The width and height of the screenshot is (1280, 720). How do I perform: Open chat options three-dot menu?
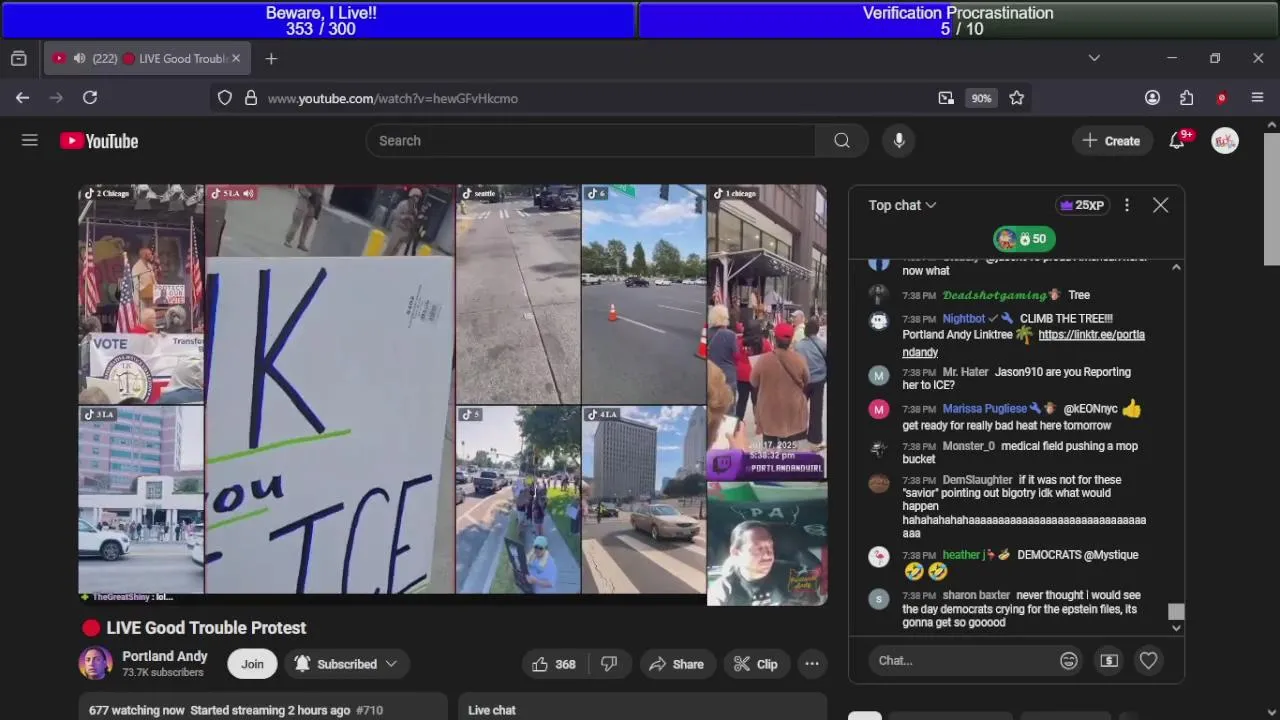coord(1127,205)
